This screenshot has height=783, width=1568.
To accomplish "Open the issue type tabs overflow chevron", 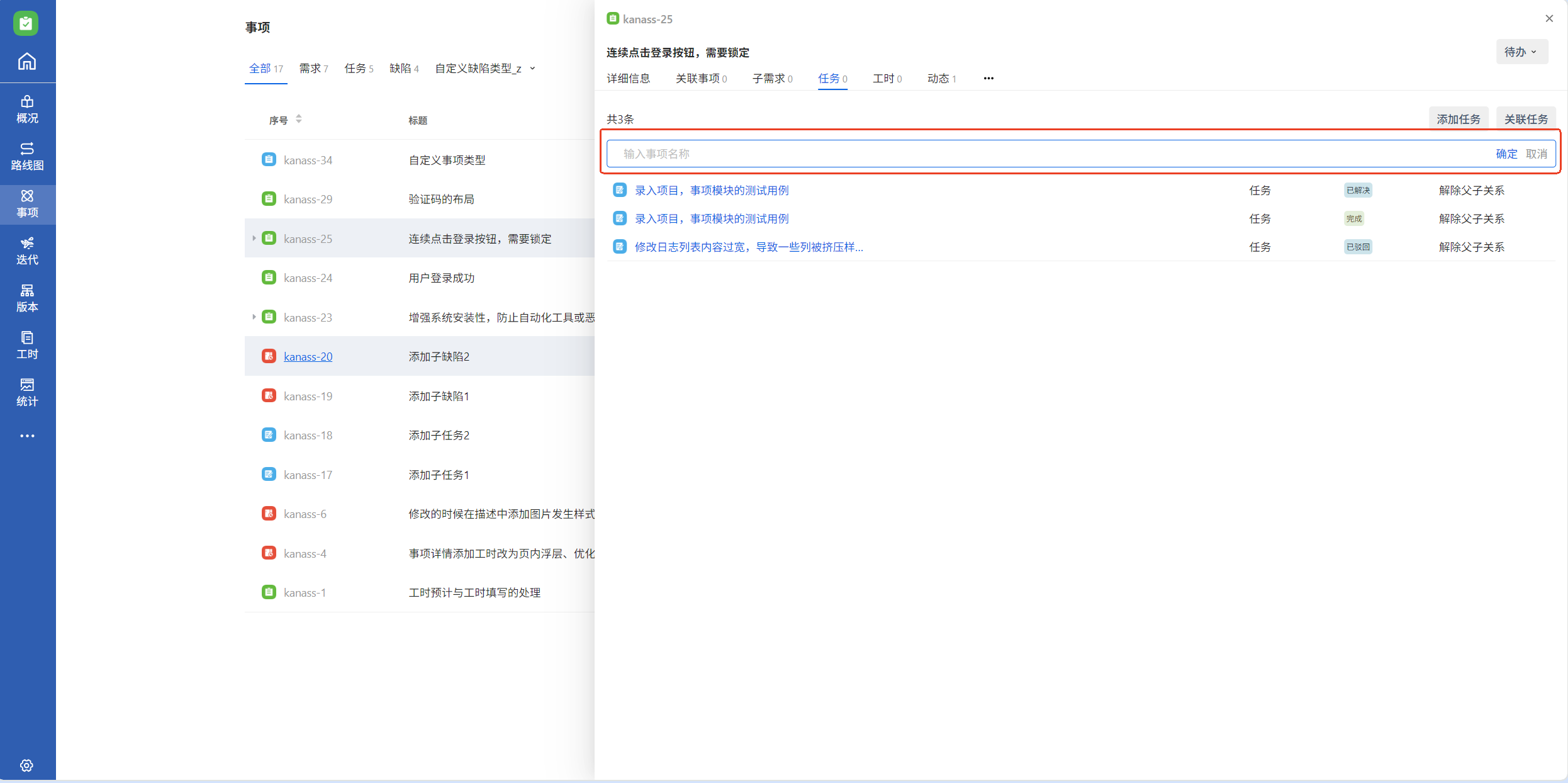I will [532, 68].
